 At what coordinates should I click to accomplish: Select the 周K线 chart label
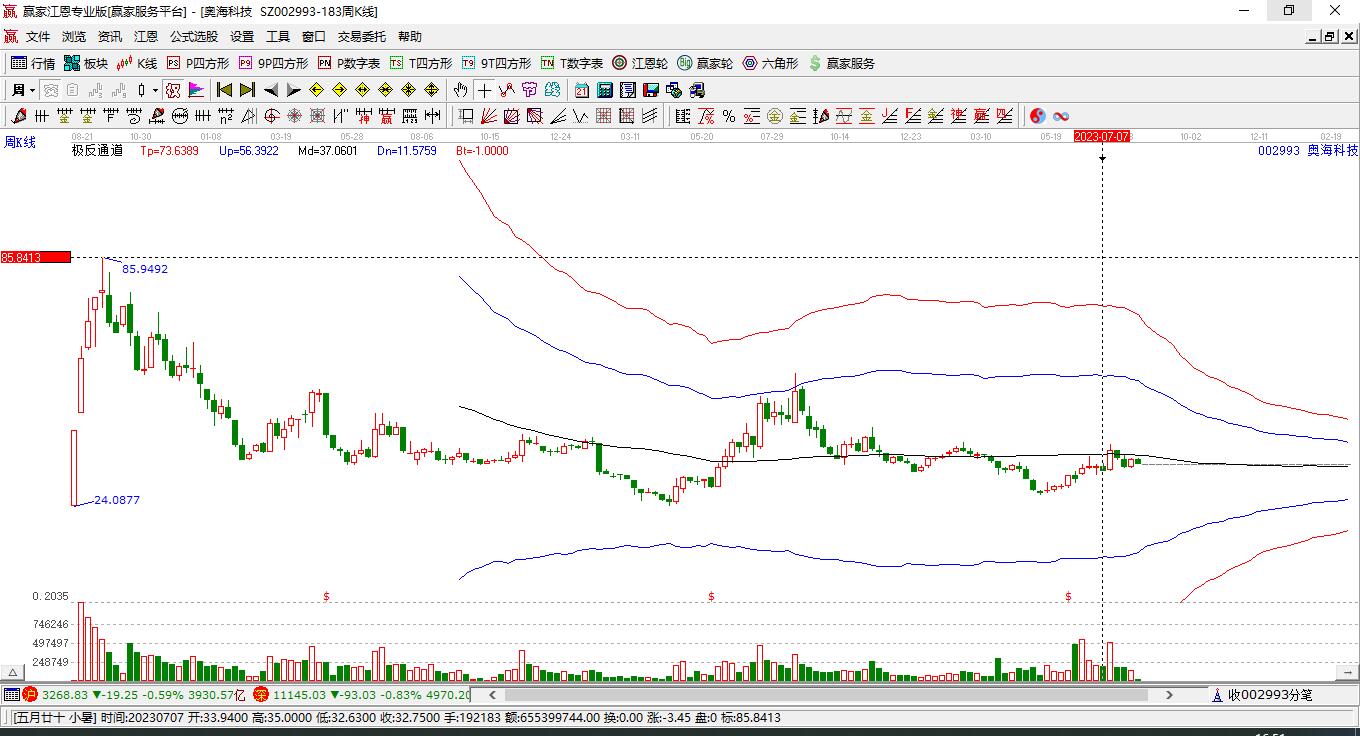coord(18,143)
